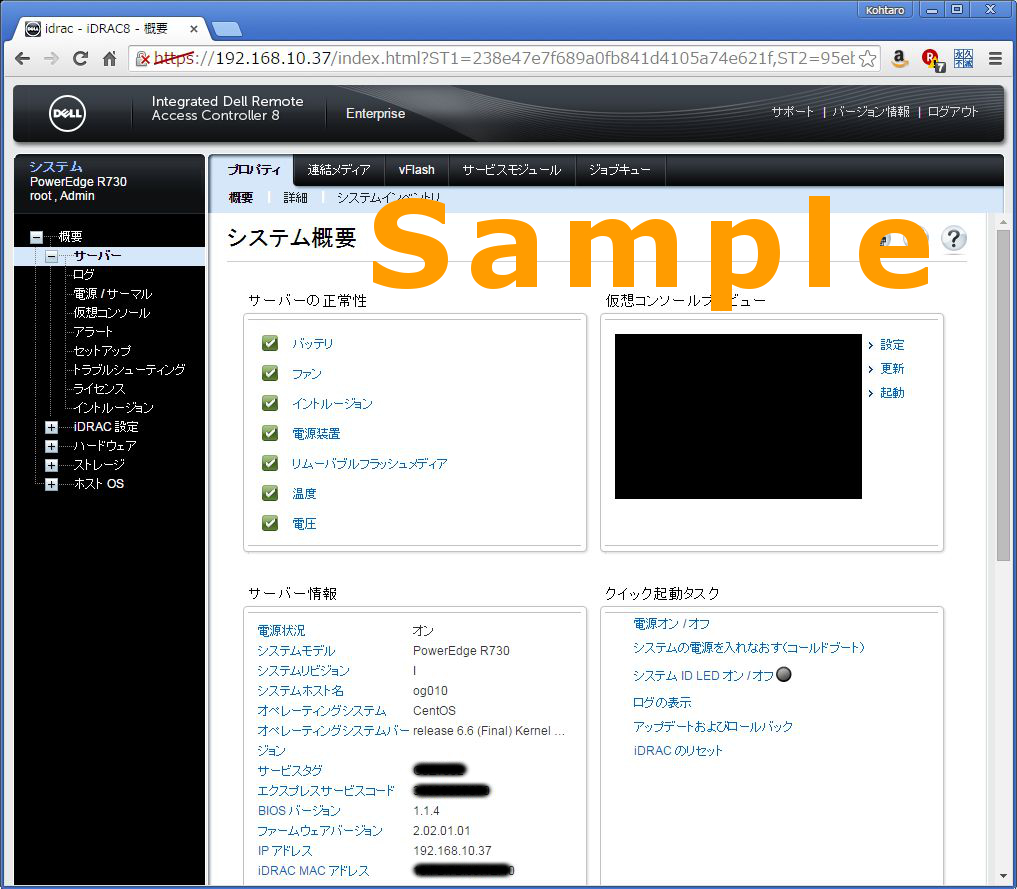The height and width of the screenshot is (889, 1017).
Task: Select イントルージョン in the sidebar tree
Action: click(114, 407)
